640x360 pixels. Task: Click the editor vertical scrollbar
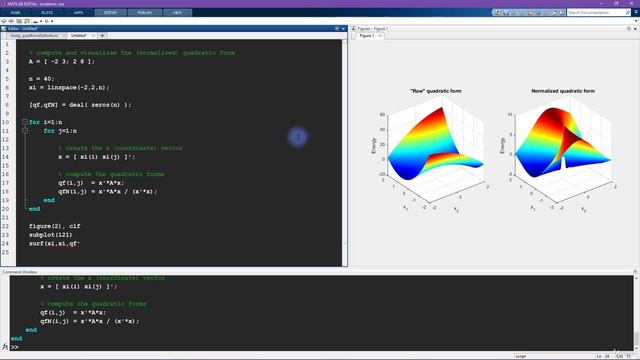coord(344,153)
